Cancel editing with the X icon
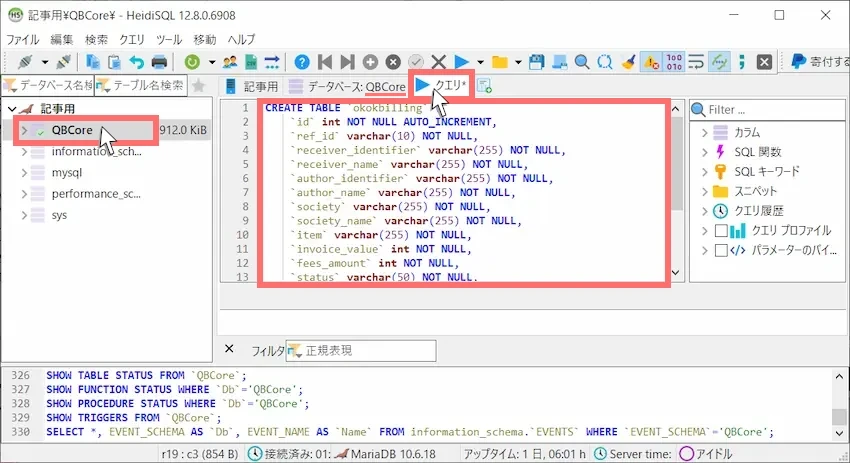 pyautogui.click(x=439, y=62)
